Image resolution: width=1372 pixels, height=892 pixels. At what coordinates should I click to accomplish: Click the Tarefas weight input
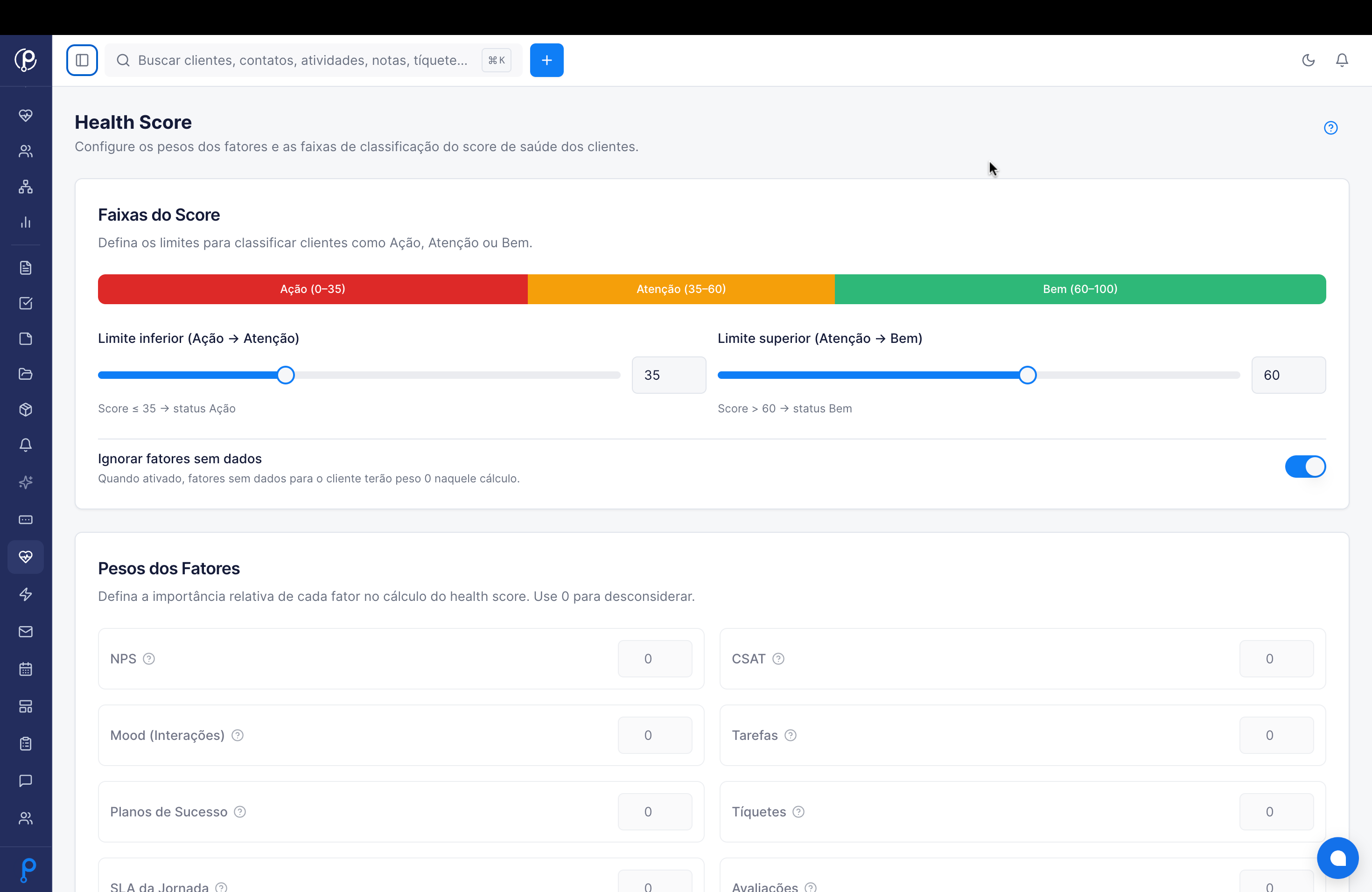1276,736
